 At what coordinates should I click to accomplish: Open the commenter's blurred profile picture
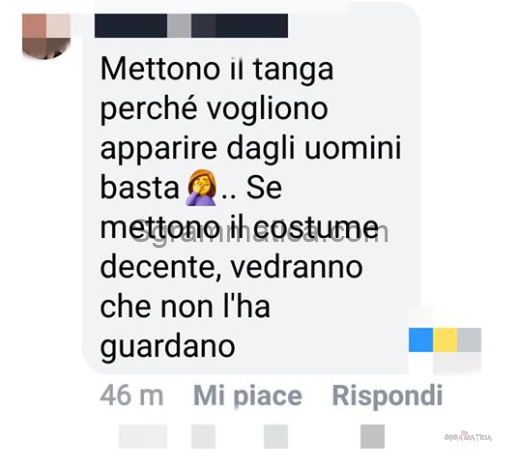point(46,36)
